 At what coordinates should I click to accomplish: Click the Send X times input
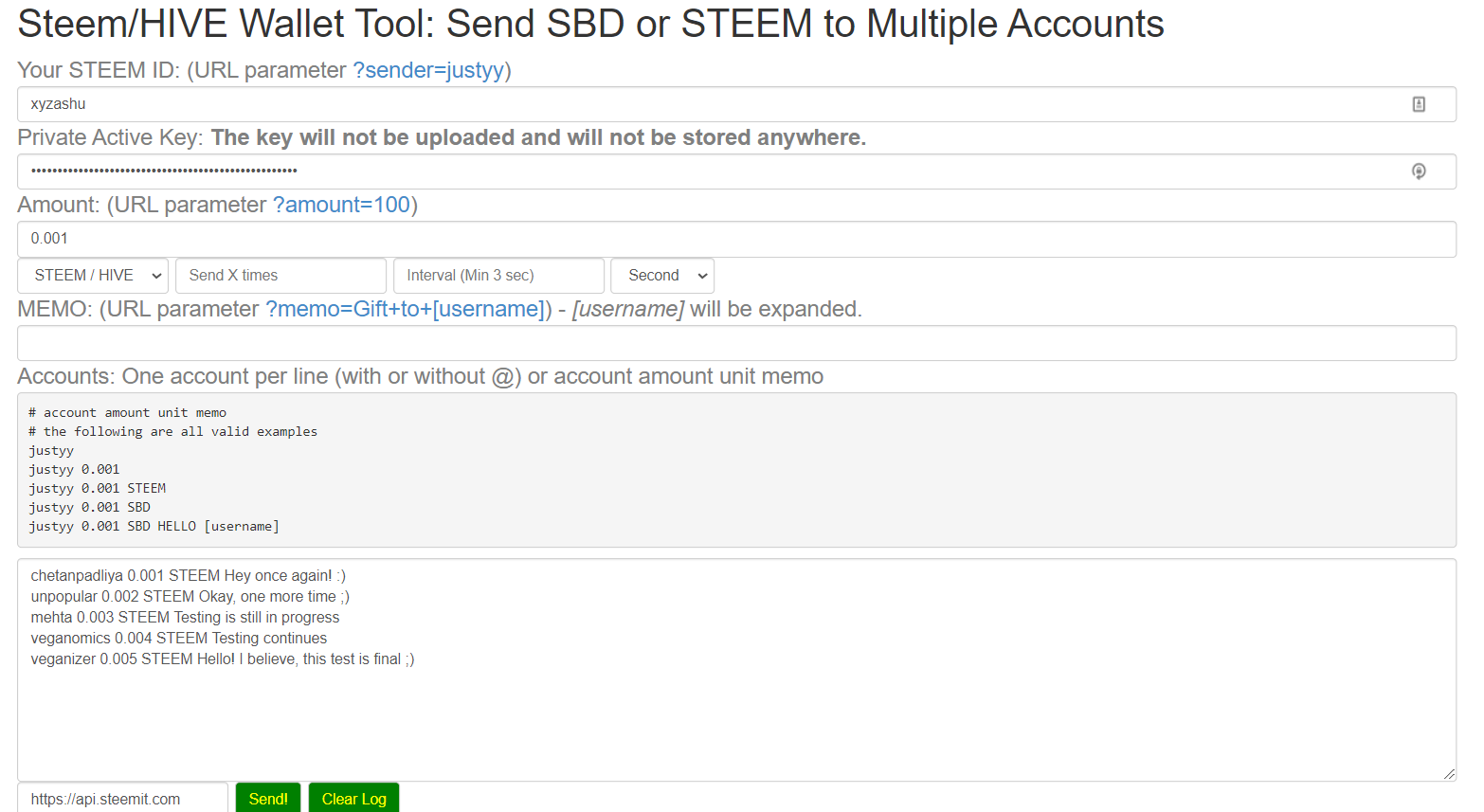281,276
